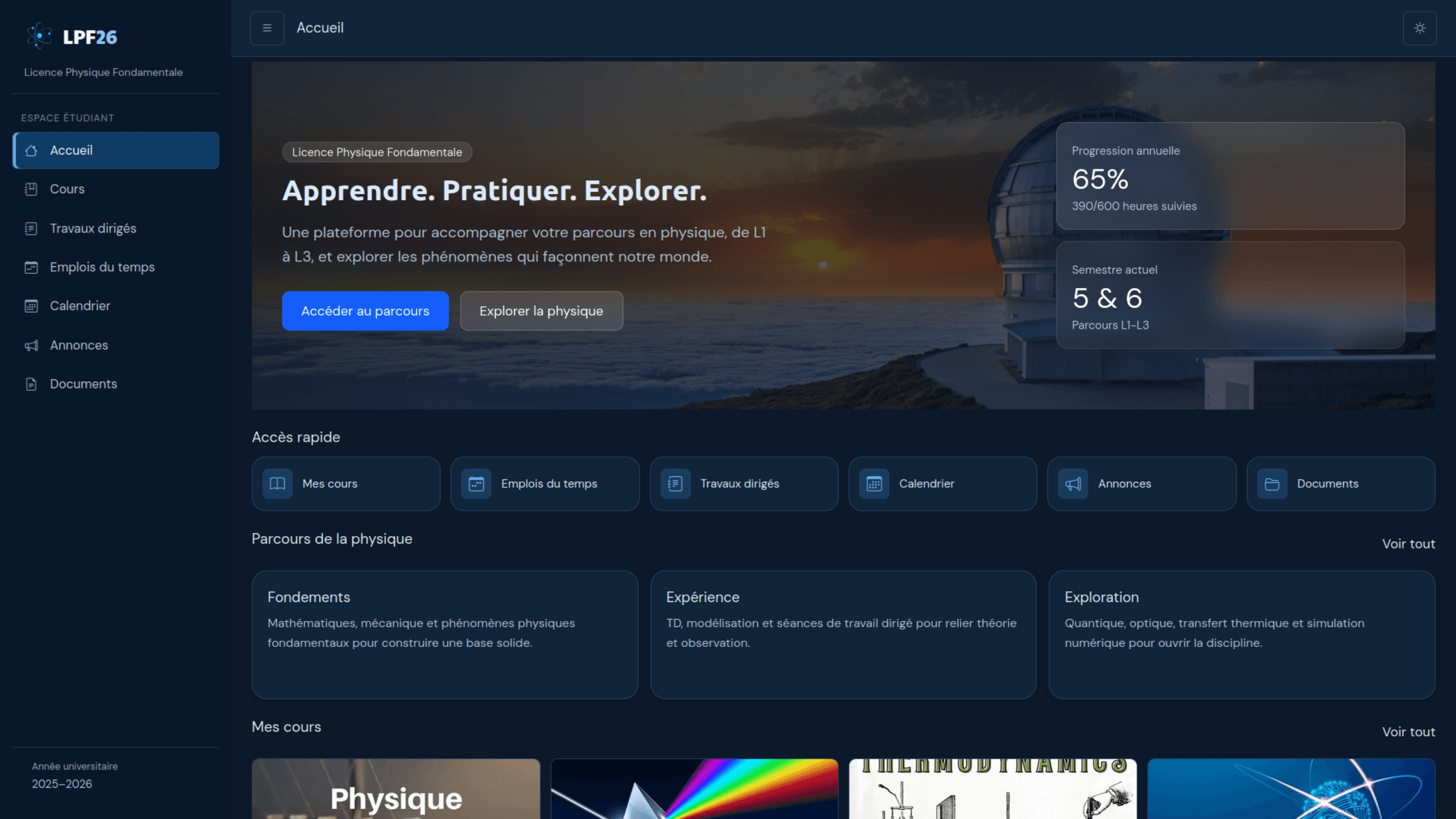Screen dimensions: 1456x819
Task: Open the Annonces sidebar entry
Action: 116,346
